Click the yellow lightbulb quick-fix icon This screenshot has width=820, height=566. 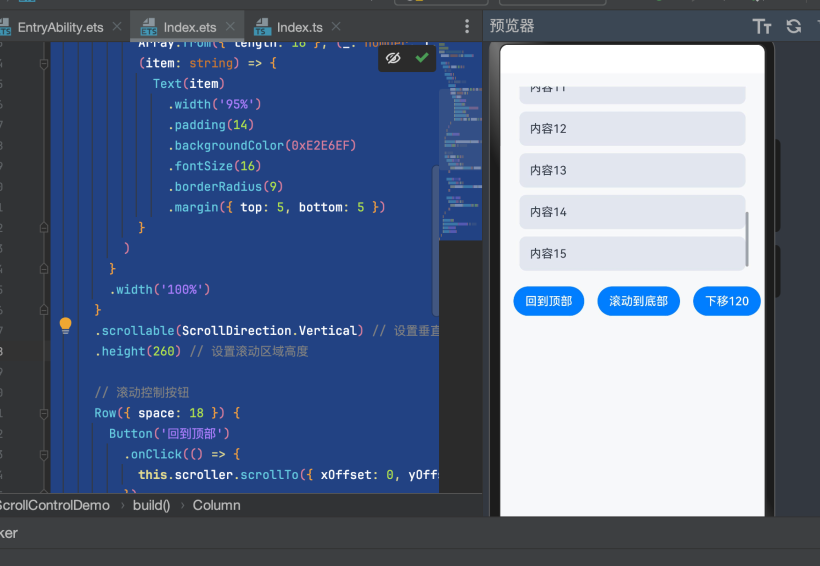(65, 325)
